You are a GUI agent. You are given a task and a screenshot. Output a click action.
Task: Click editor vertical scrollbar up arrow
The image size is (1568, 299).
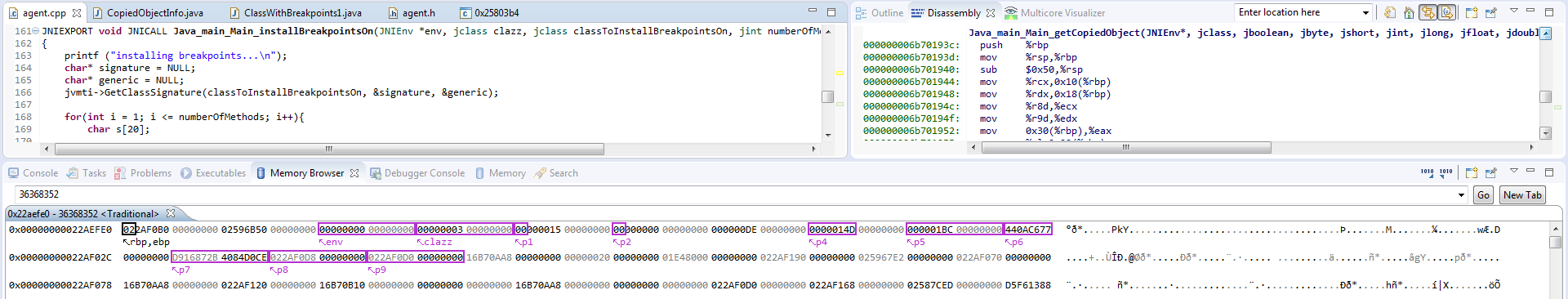pos(828,31)
